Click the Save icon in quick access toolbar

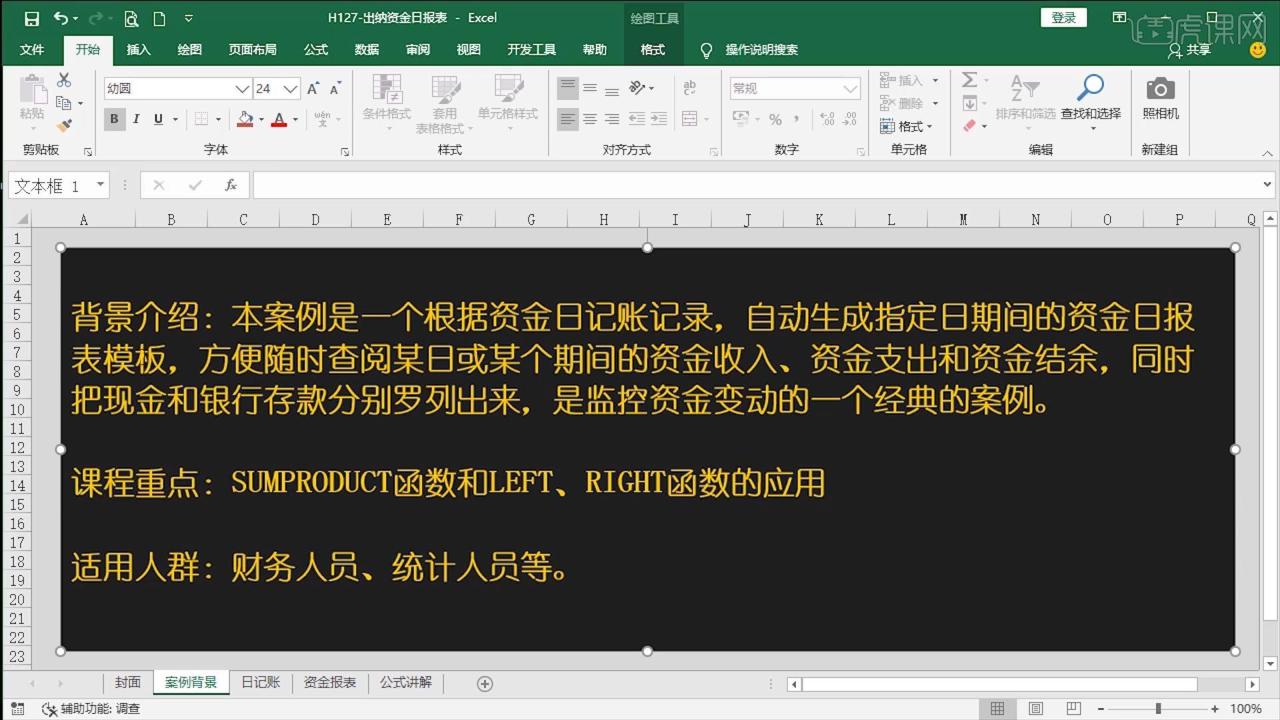[x=32, y=18]
